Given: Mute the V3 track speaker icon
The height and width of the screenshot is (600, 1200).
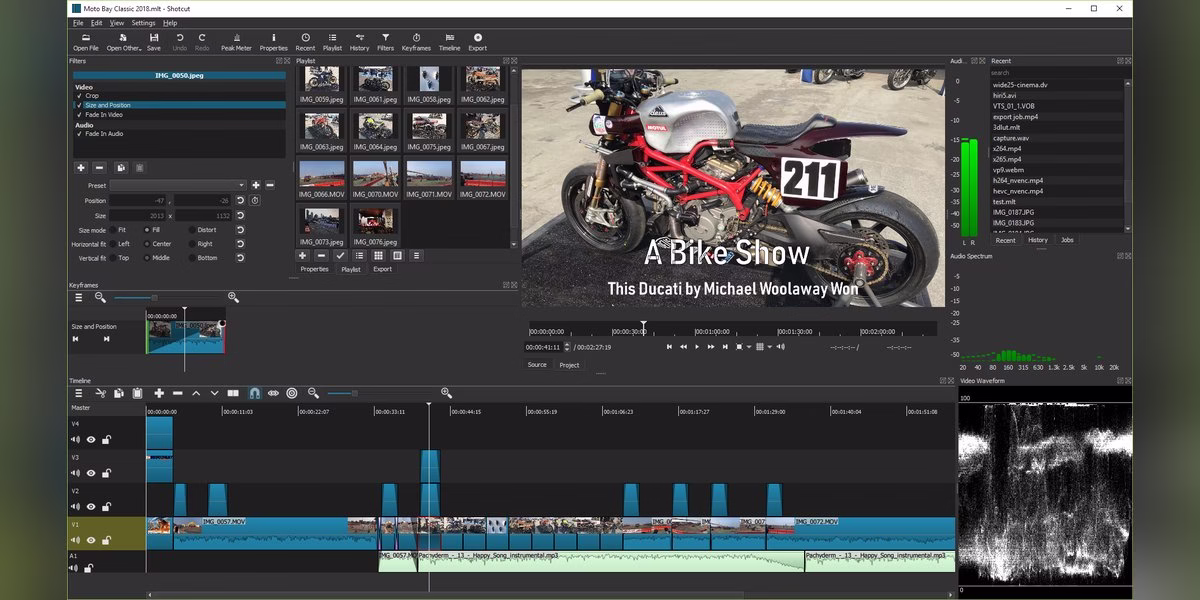Looking at the screenshot, I should (x=75, y=473).
